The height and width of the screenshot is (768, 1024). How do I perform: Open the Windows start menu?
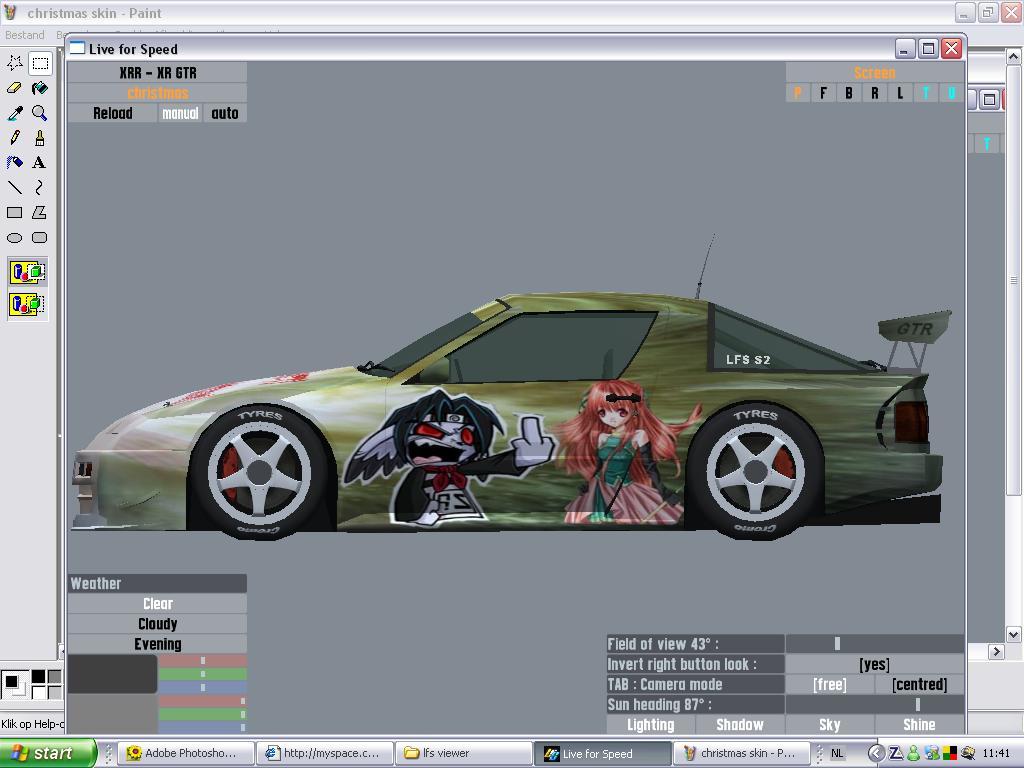click(47, 753)
